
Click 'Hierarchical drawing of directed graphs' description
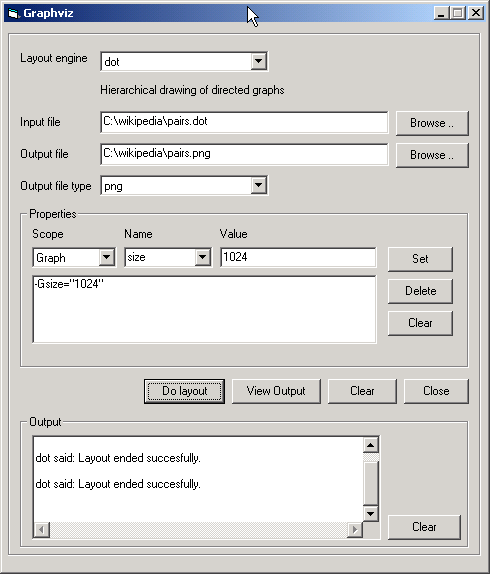click(192, 90)
